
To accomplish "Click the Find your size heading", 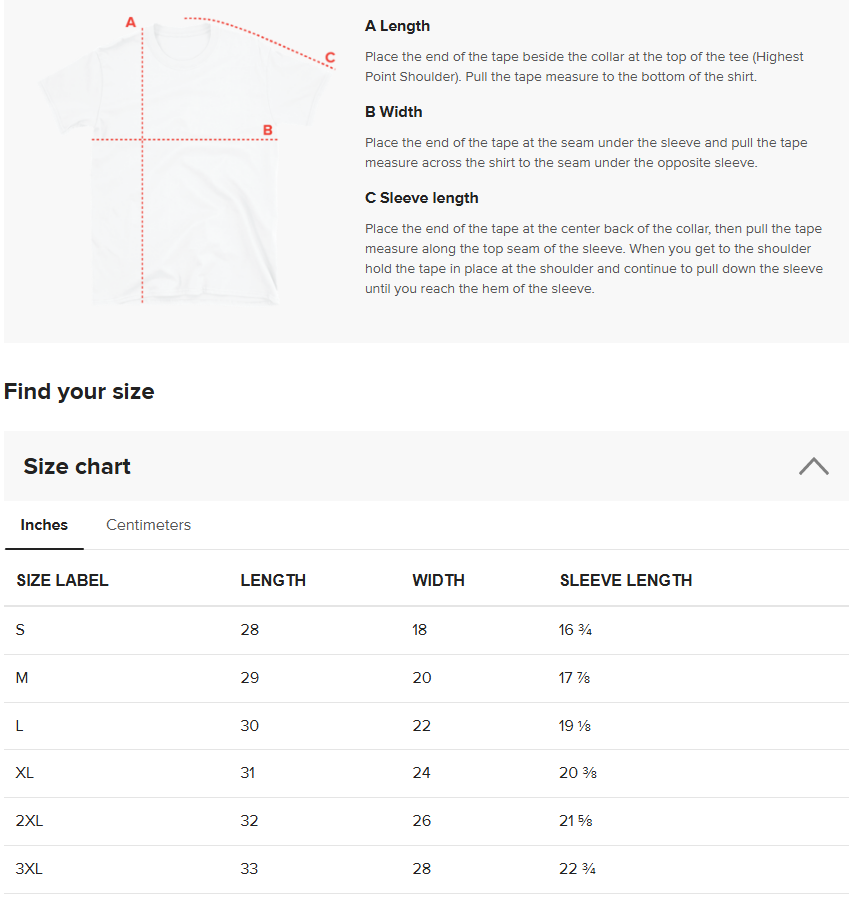I will 79,392.
